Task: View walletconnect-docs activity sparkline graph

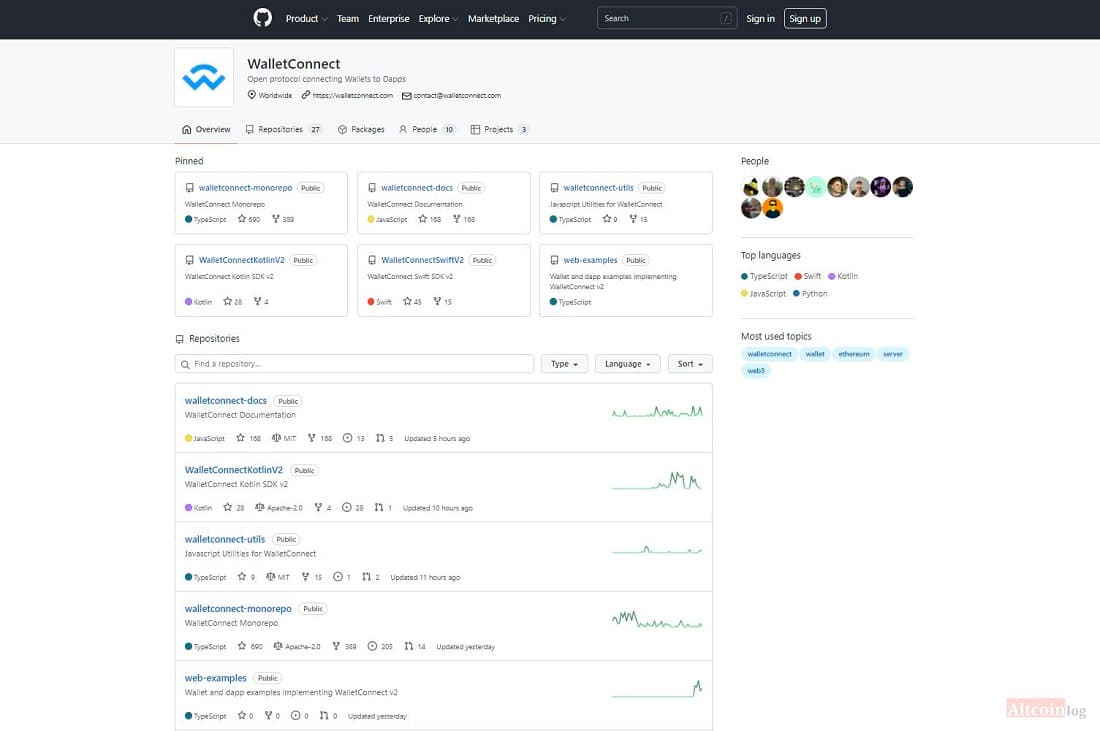Action: [657, 411]
